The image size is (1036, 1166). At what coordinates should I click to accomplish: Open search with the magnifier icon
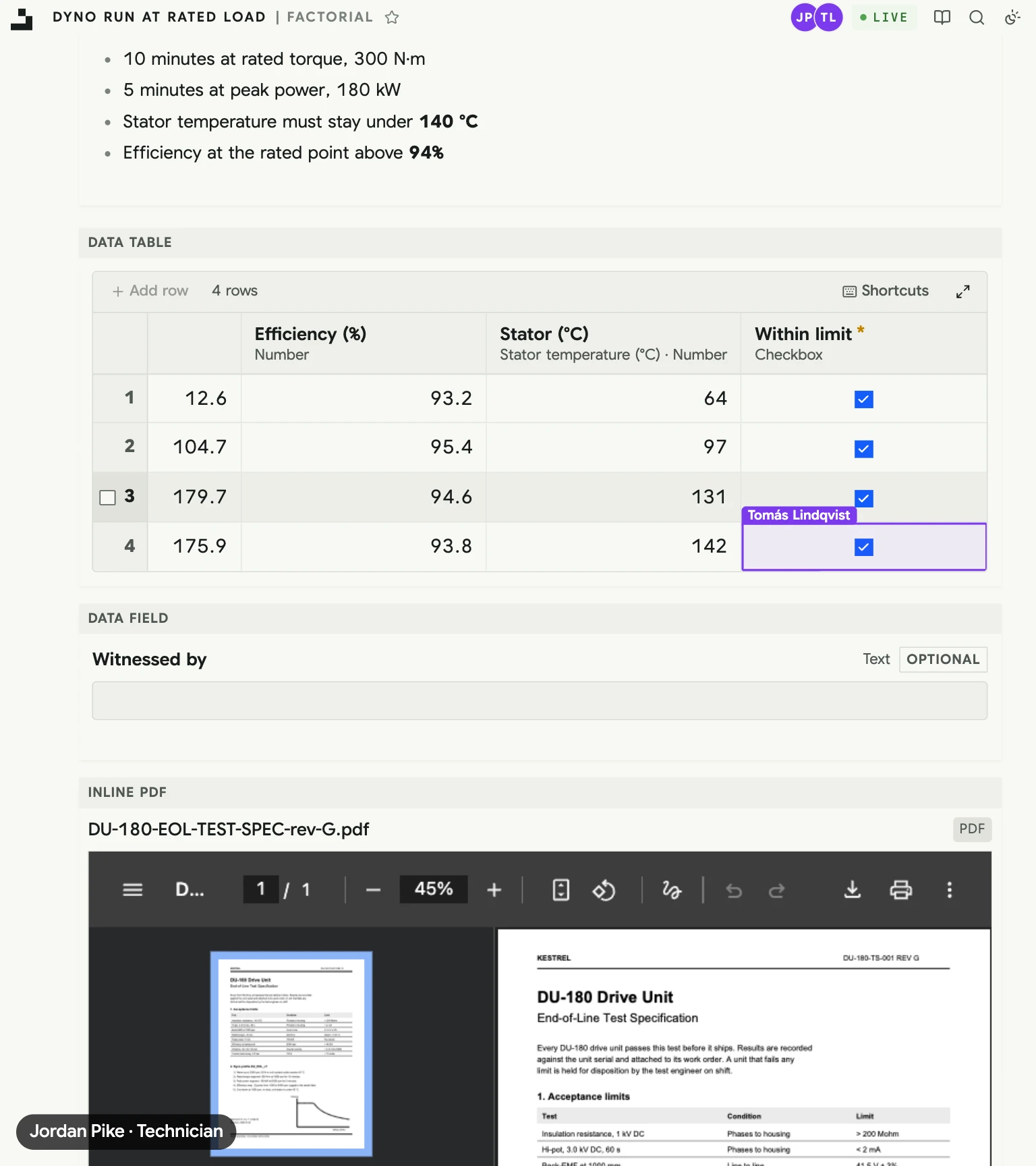tap(977, 18)
